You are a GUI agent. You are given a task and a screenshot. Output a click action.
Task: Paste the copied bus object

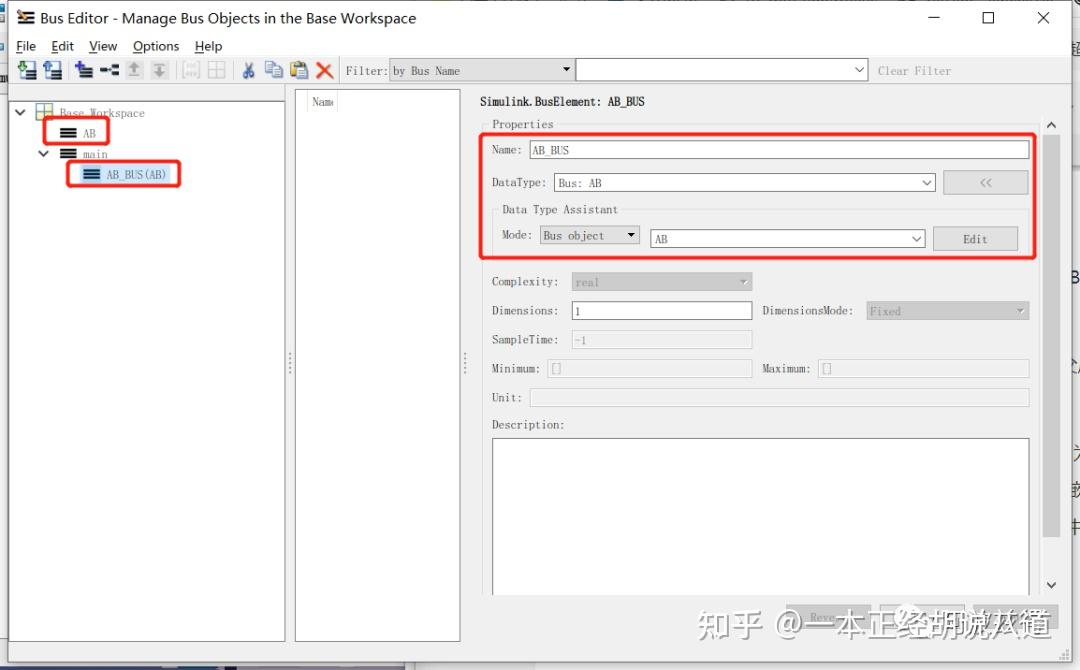[x=298, y=70]
